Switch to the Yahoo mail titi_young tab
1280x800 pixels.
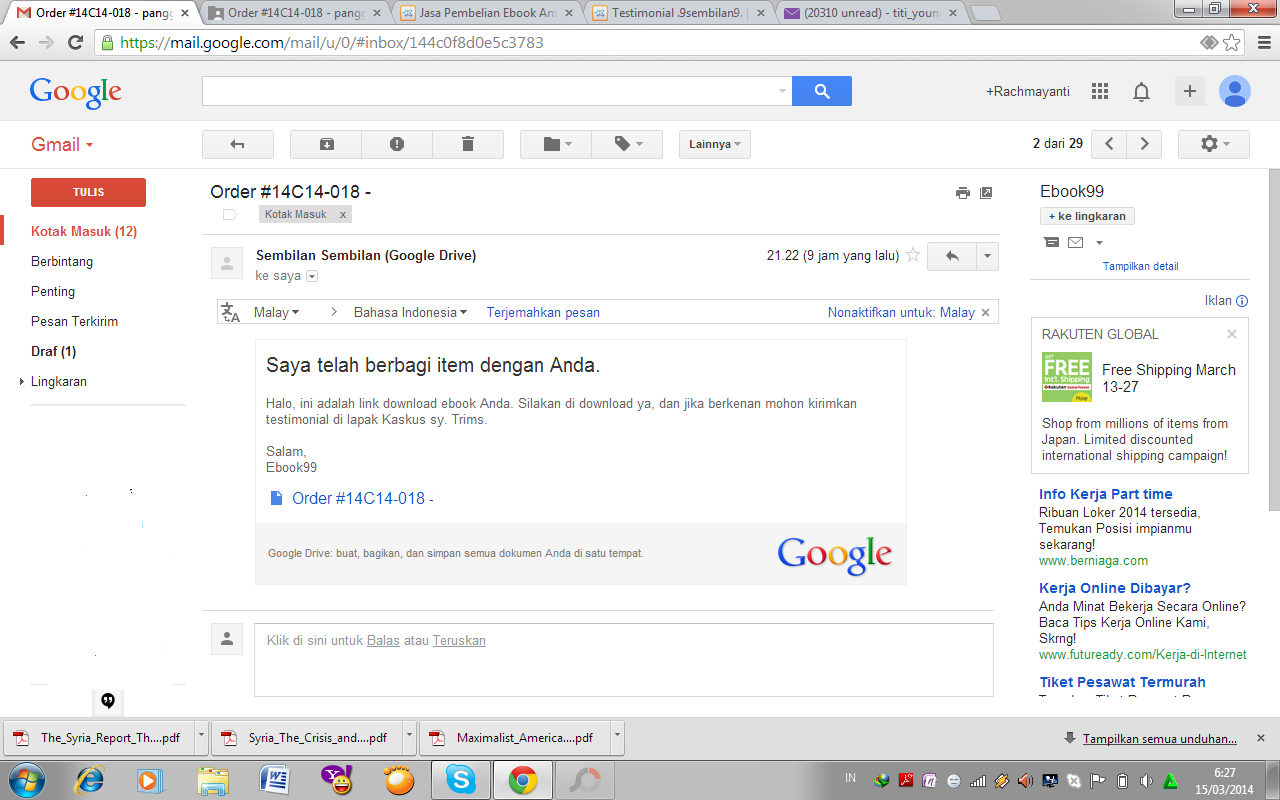tap(870, 13)
